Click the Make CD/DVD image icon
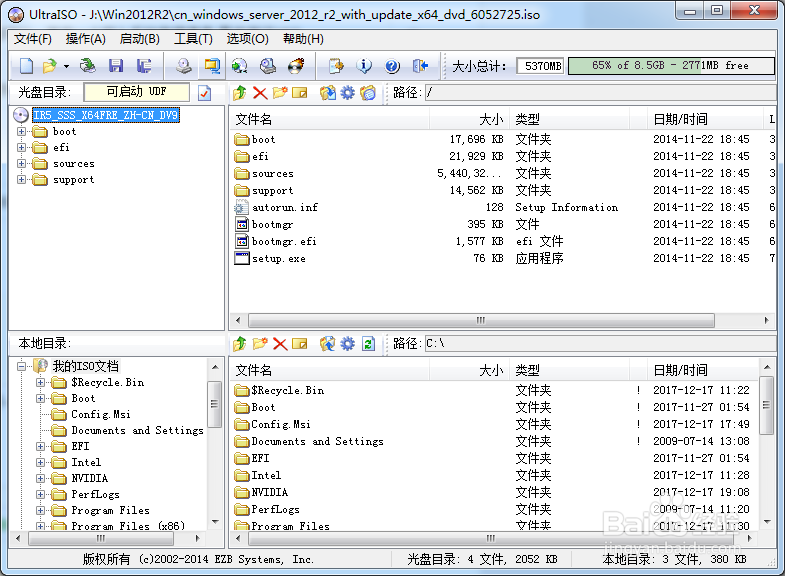 coord(184,66)
